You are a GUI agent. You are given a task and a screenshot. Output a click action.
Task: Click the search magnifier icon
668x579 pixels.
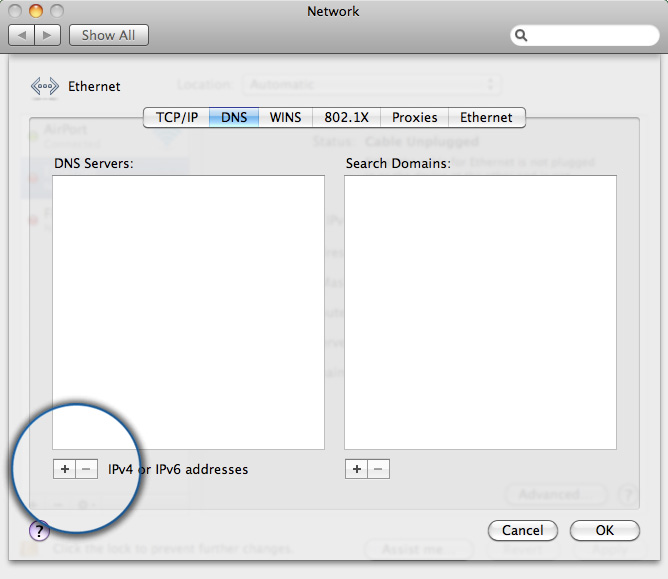click(x=521, y=35)
